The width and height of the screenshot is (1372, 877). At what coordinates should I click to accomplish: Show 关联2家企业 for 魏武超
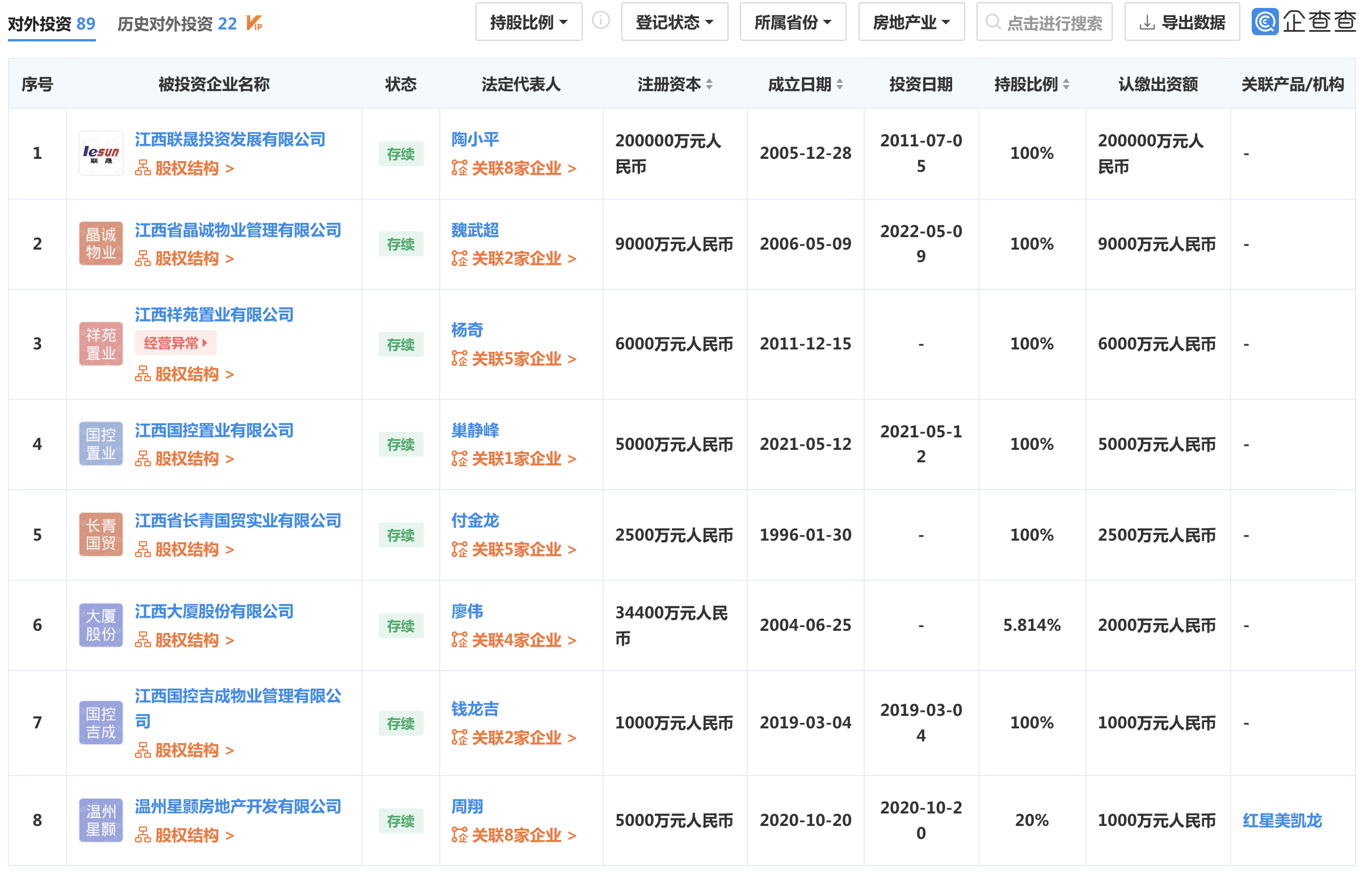coord(514,259)
